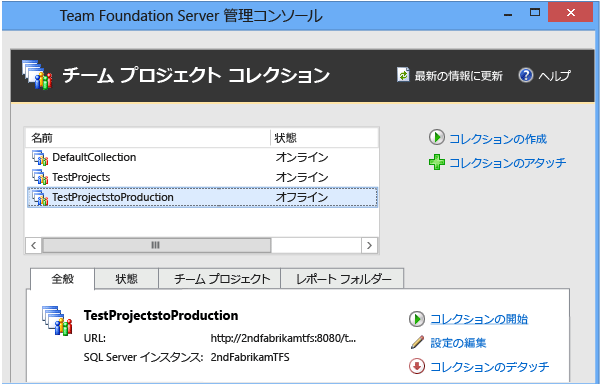Click the 設定の編集 link
The width and height of the screenshot is (600, 385).
(x=458, y=343)
